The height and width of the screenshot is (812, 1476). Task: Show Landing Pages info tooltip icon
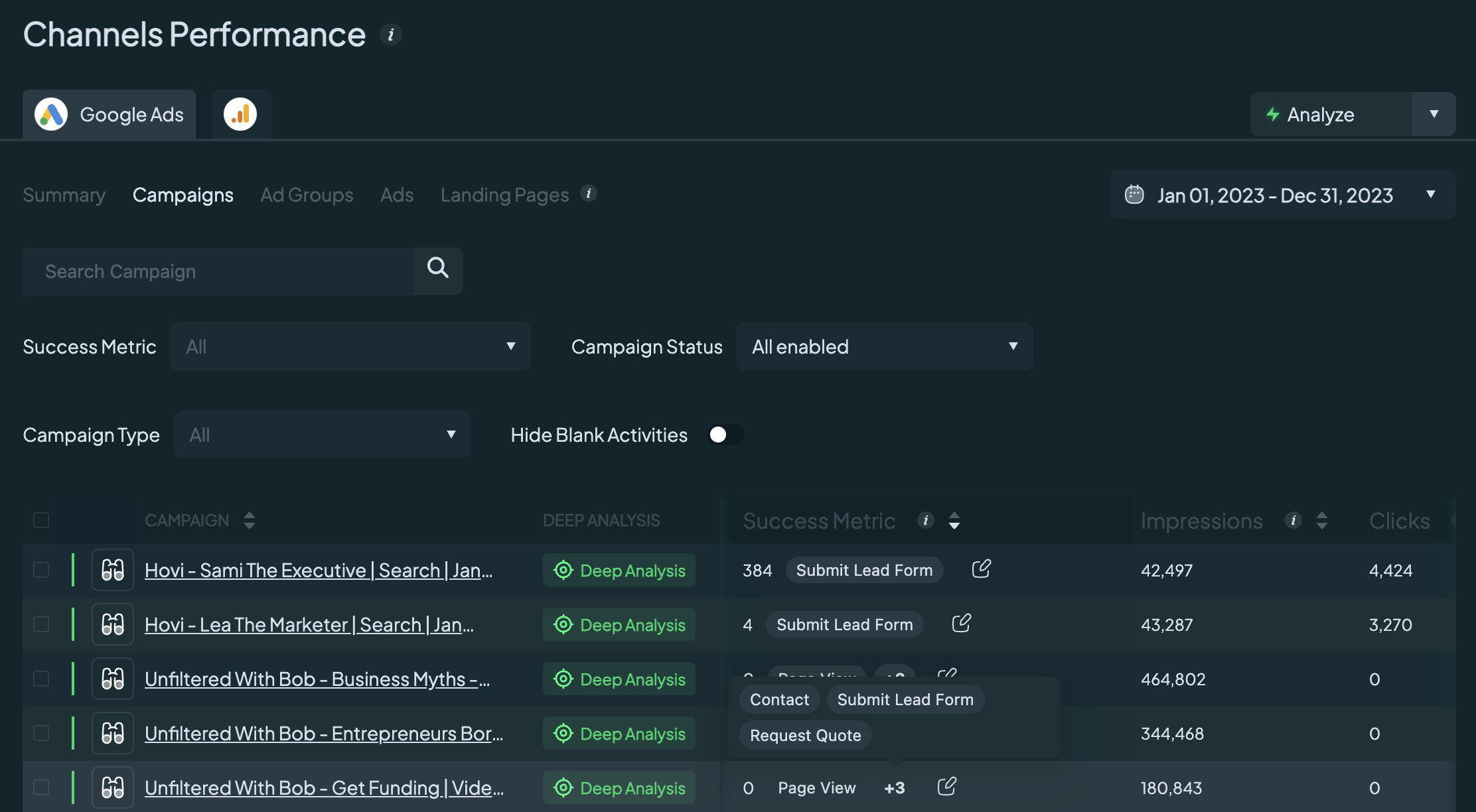(589, 193)
